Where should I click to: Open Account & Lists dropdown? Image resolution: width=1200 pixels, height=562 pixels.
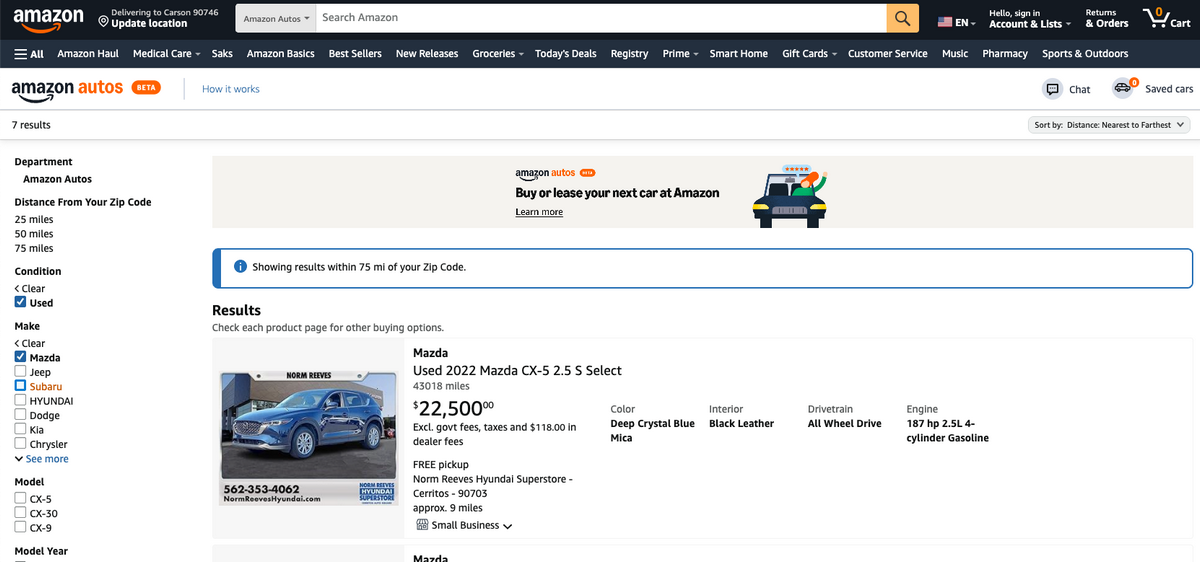(x=1030, y=18)
